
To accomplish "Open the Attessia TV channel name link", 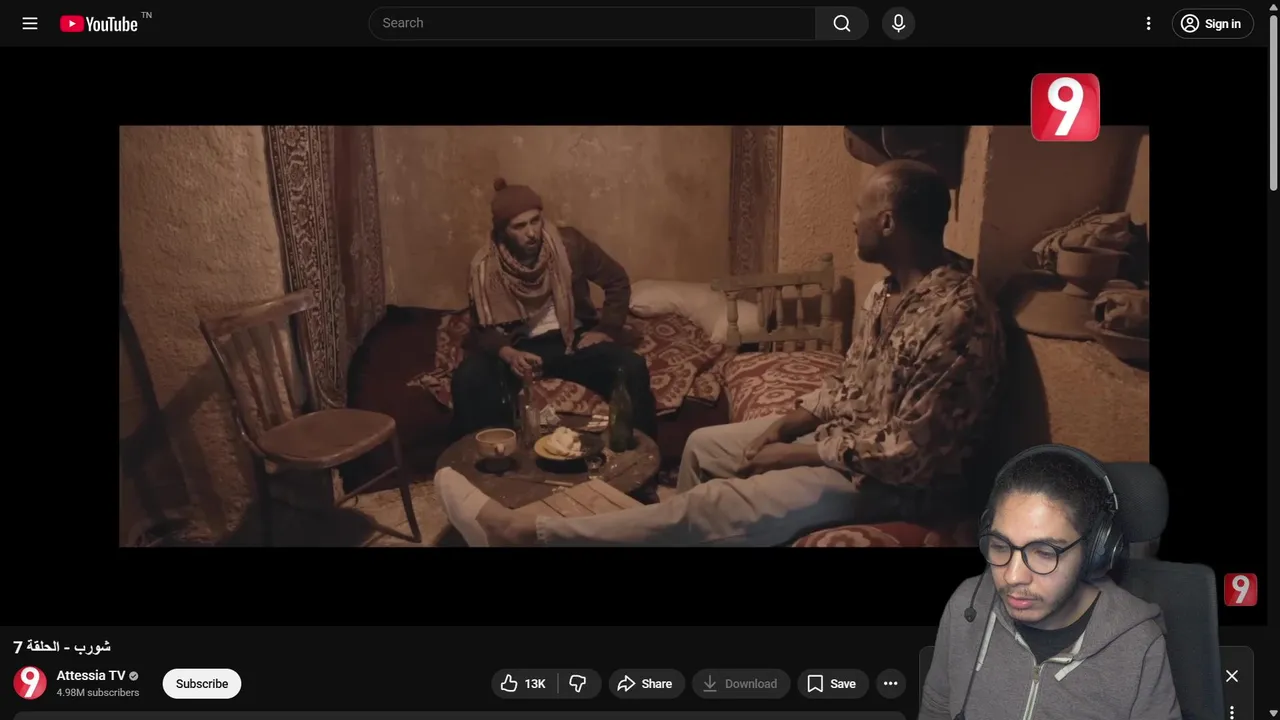I will (90, 676).
